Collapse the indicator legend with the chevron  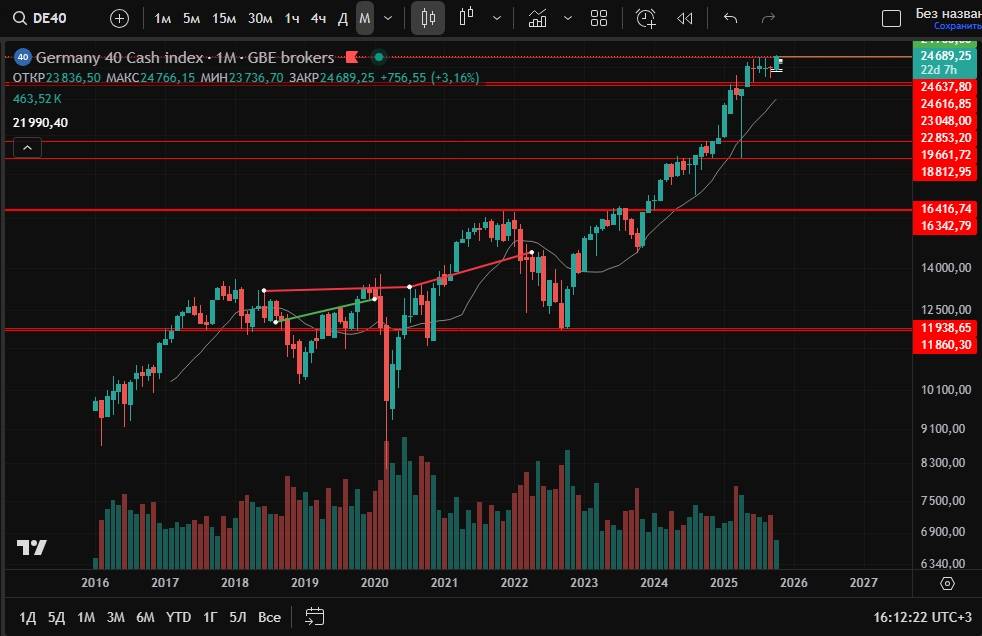coord(26,148)
